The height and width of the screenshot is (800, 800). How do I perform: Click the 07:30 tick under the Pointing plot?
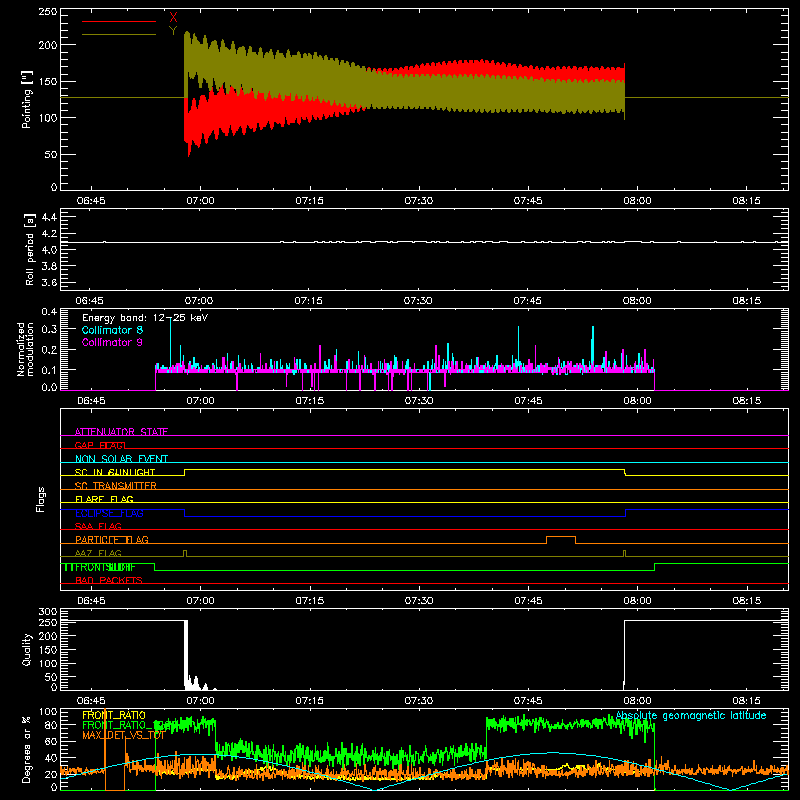[x=418, y=201]
